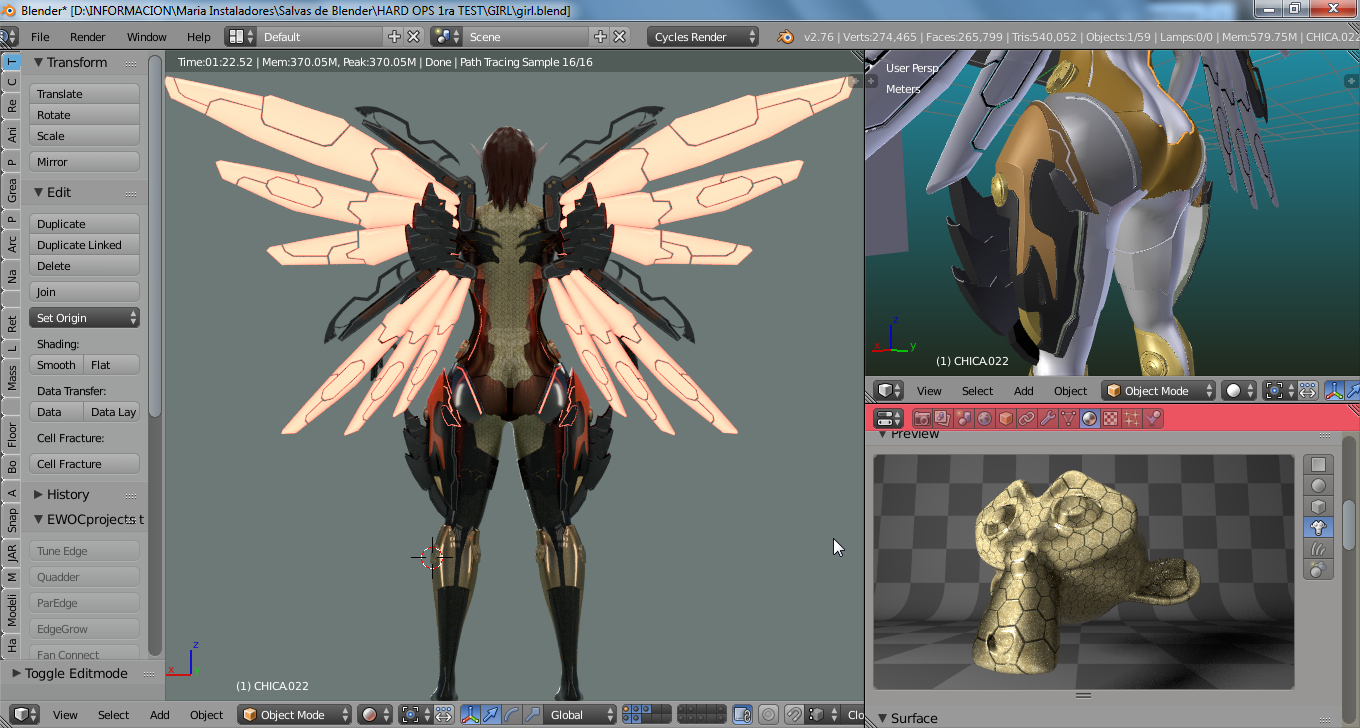Open Modifiers properties tab (wrench icon)
Viewport: 1360px width, 728px height.
1048,419
